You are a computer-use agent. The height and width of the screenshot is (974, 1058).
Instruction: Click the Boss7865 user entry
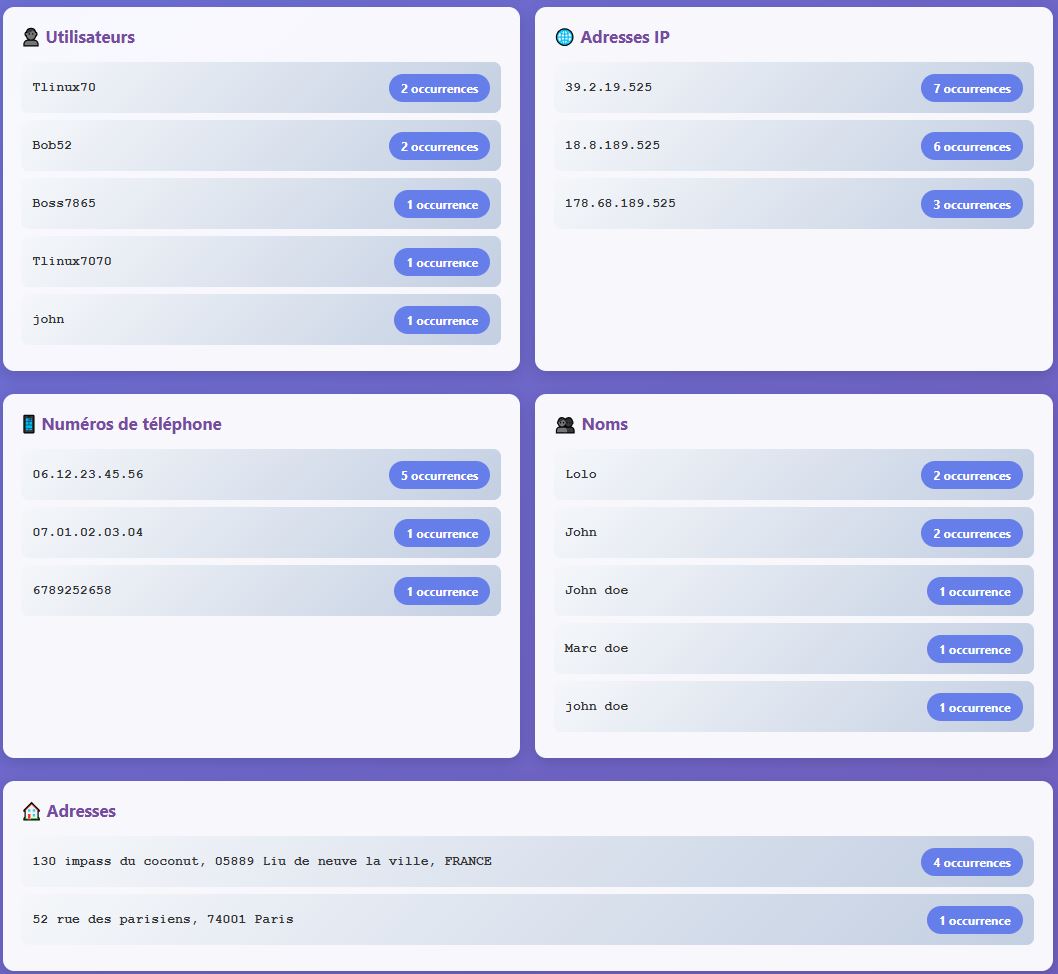click(x=64, y=204)
